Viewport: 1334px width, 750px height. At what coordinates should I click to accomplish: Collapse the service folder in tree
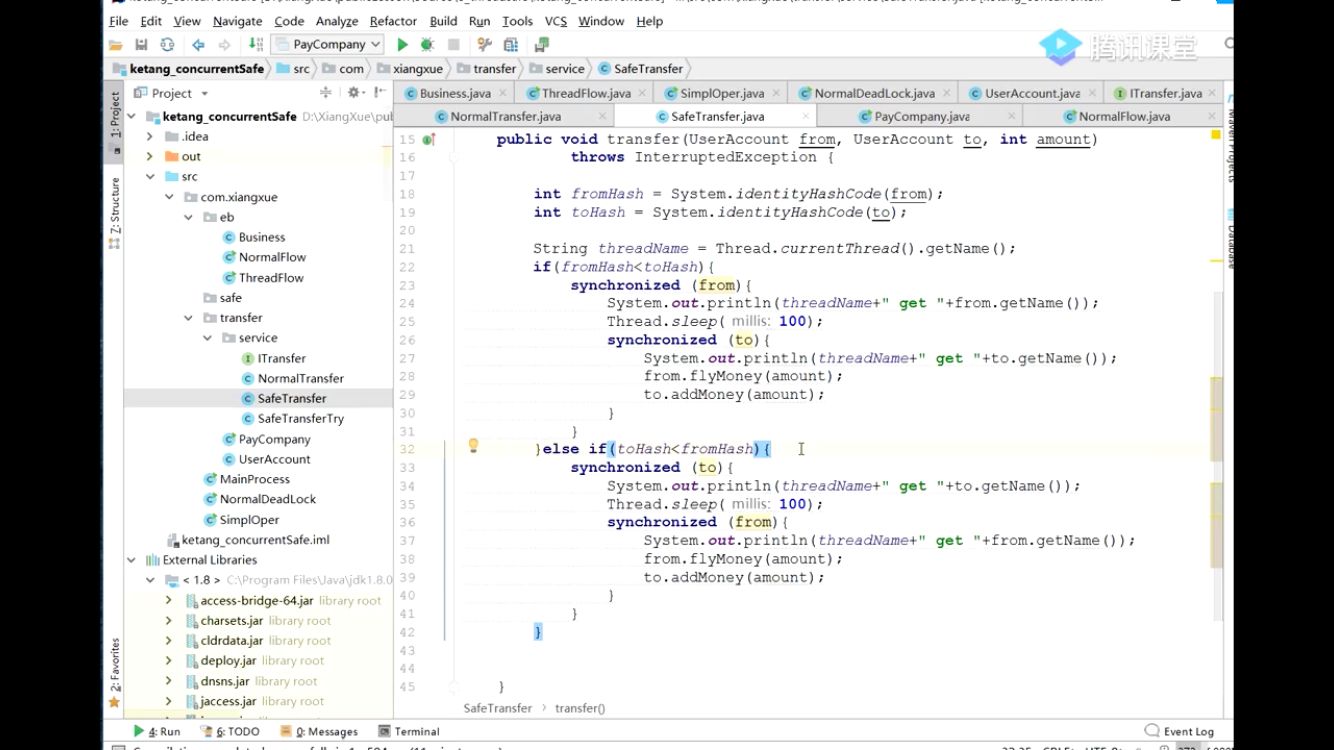[x=208, y=338]
